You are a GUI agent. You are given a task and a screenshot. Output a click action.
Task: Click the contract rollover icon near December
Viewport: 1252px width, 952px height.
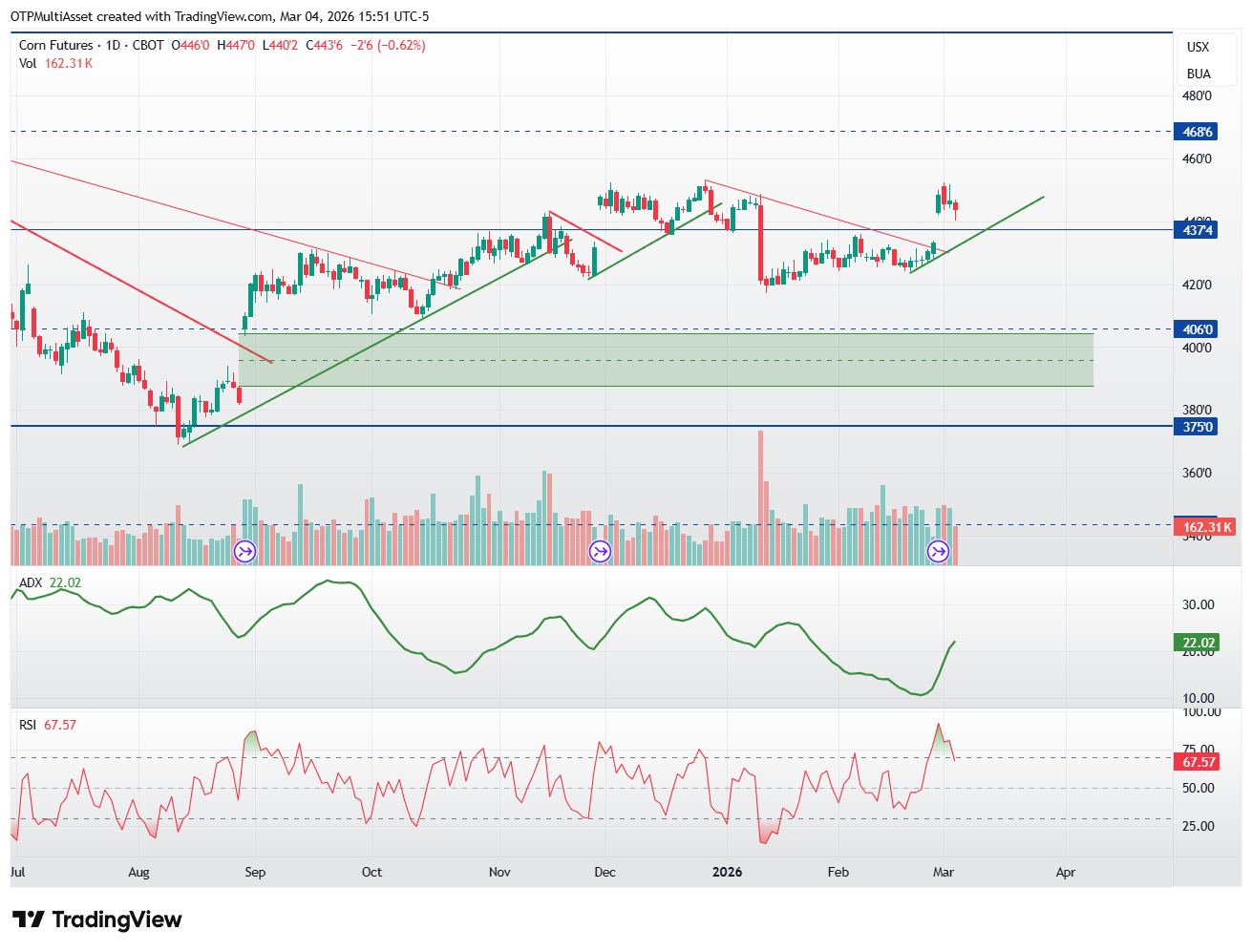[600, 551]
